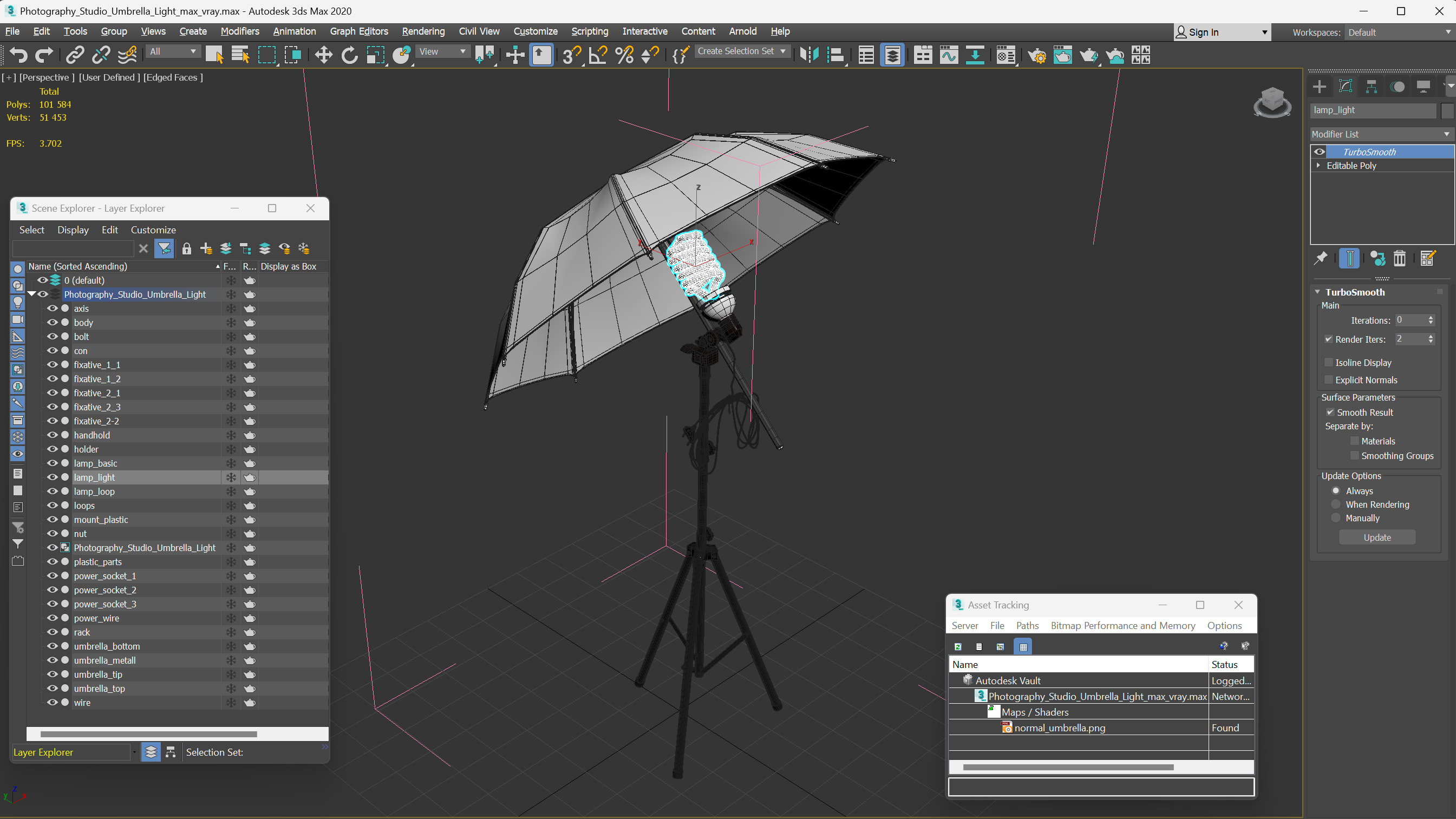Collapse the Photography_Studio_Umbrella_Light layer

31,294
